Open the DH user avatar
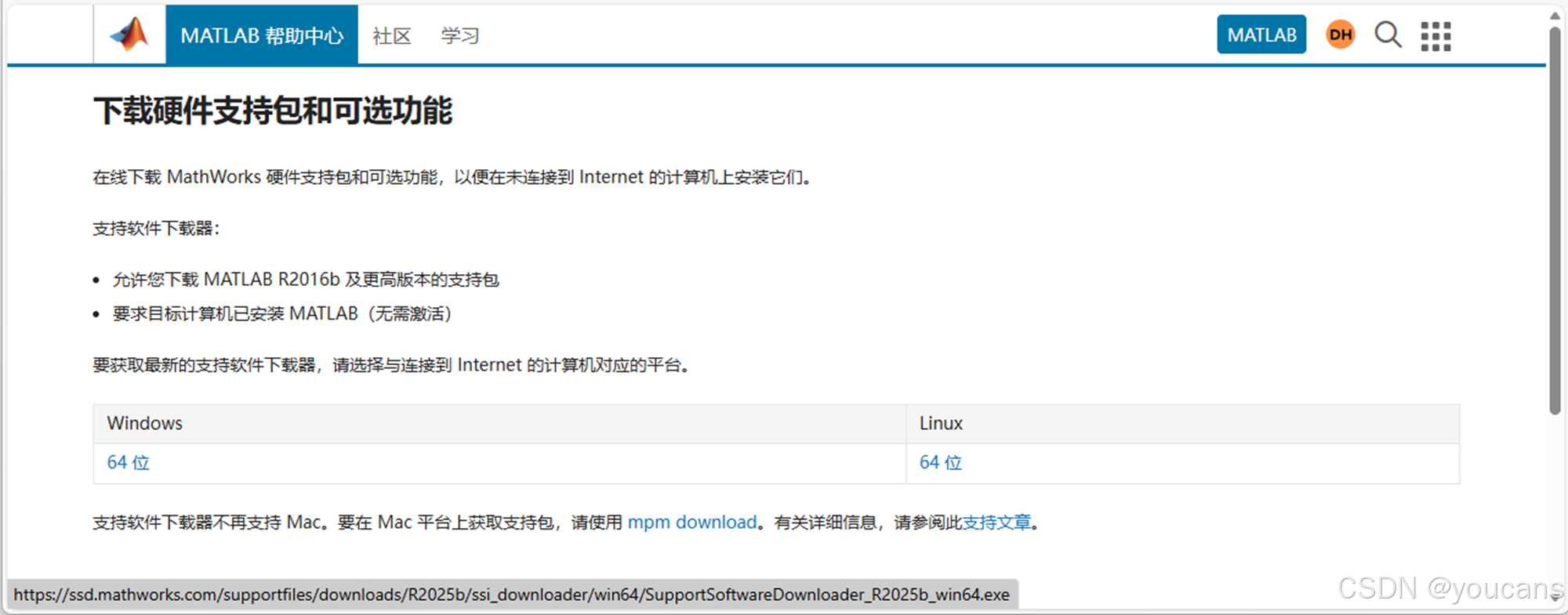 pos(1341,34)
